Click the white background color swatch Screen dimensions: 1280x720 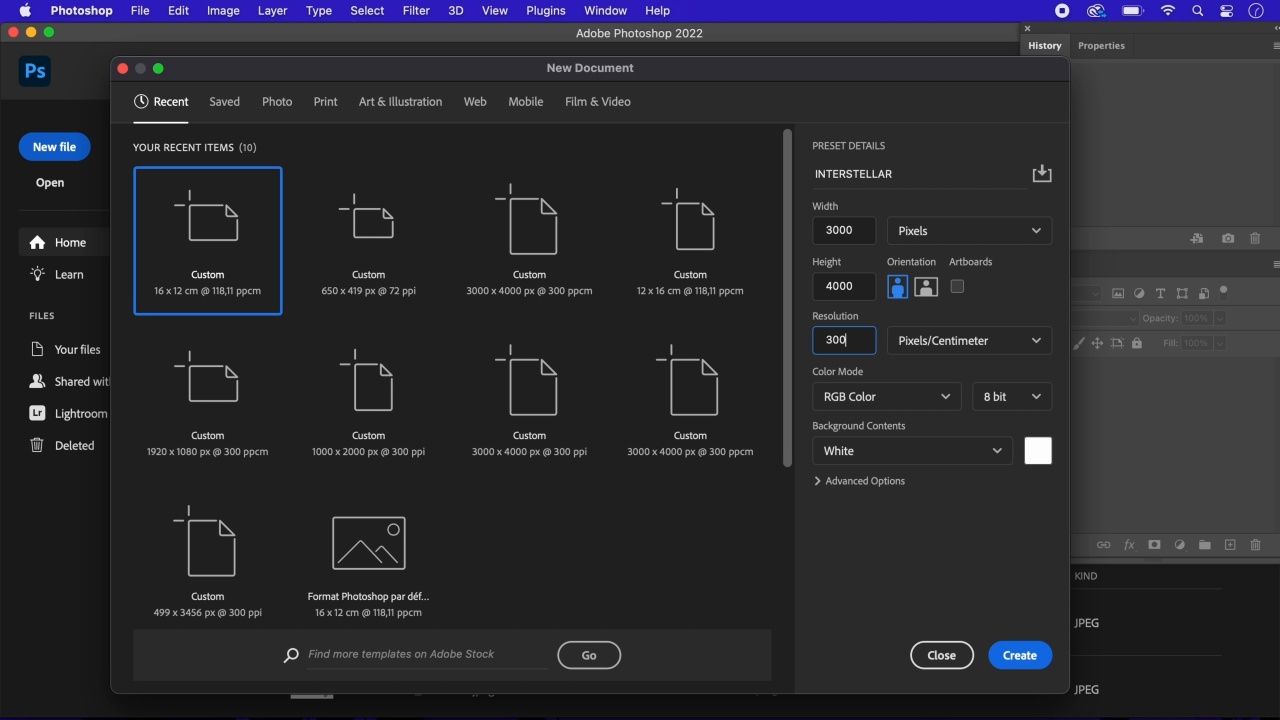(x=1038, y=451)
